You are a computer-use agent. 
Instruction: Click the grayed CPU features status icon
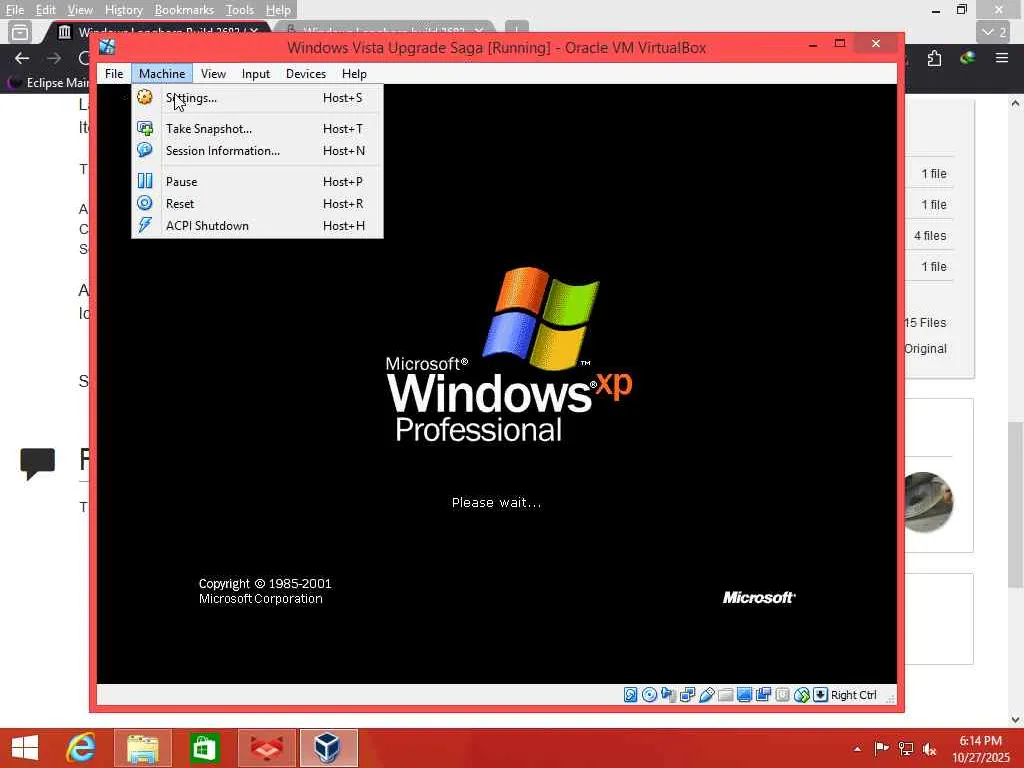(x=782, y=695)
